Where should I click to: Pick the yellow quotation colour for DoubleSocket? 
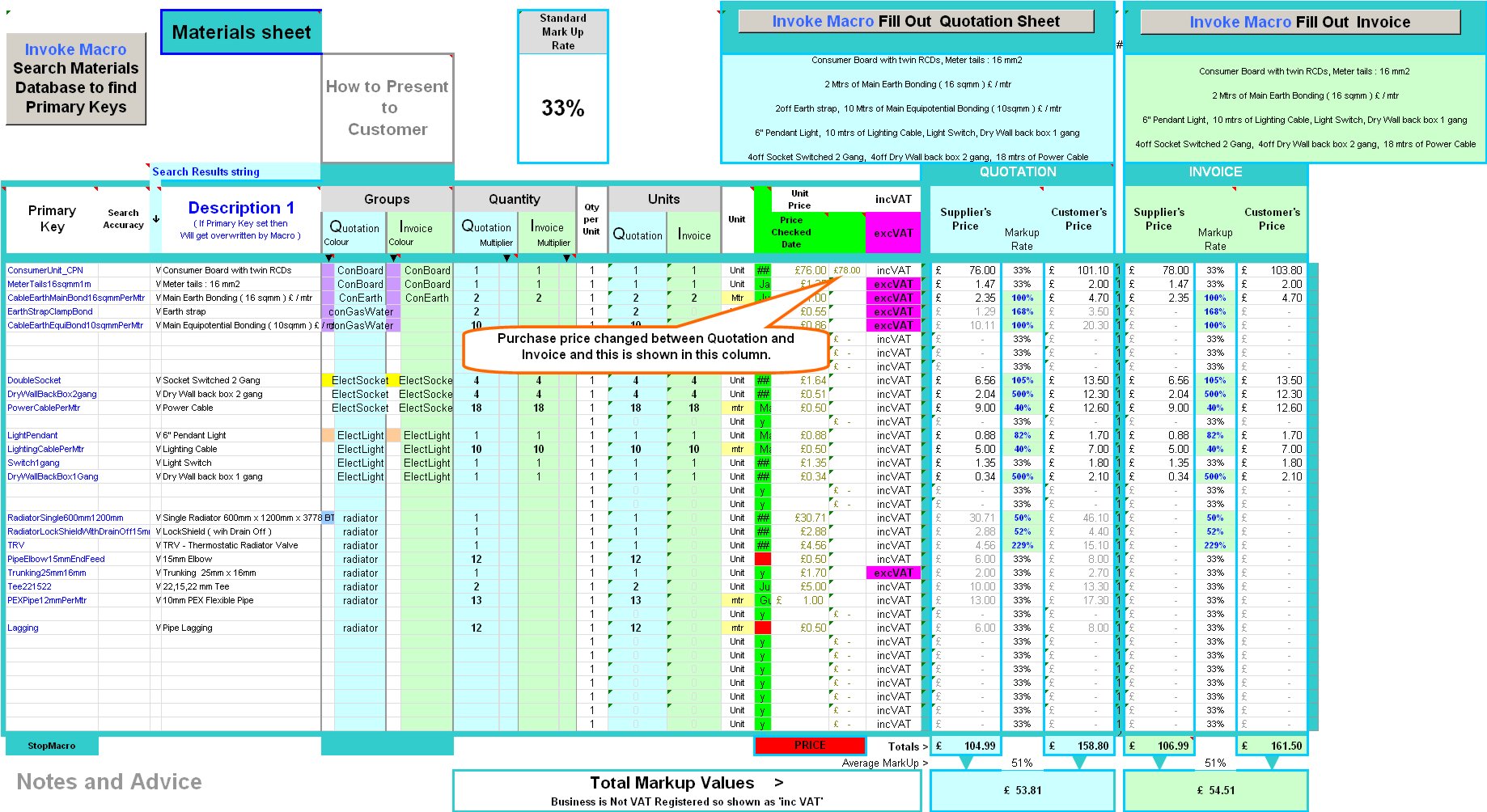click(328, 380)
